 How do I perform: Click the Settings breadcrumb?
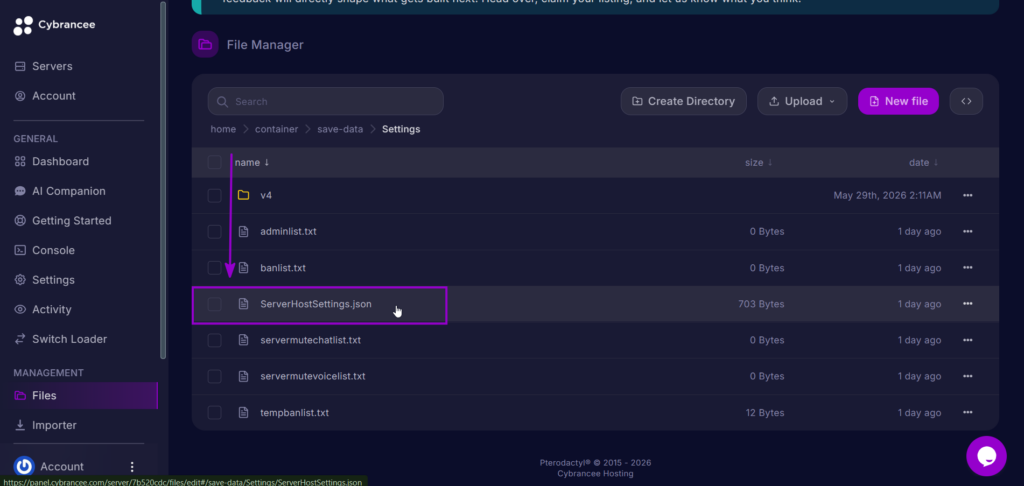401,129
